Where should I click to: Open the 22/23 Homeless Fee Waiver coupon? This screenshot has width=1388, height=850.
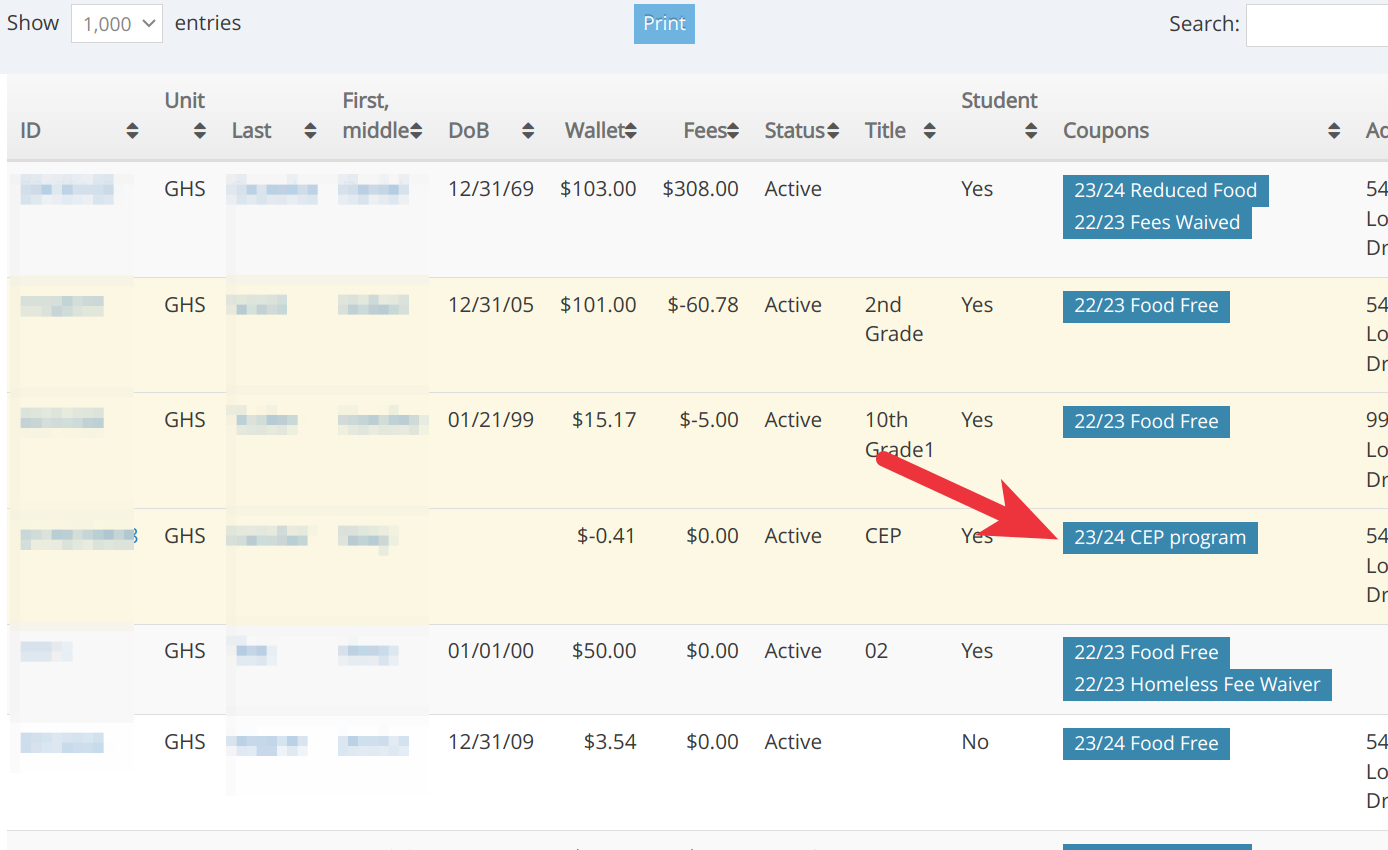(x=1197, y=685)
